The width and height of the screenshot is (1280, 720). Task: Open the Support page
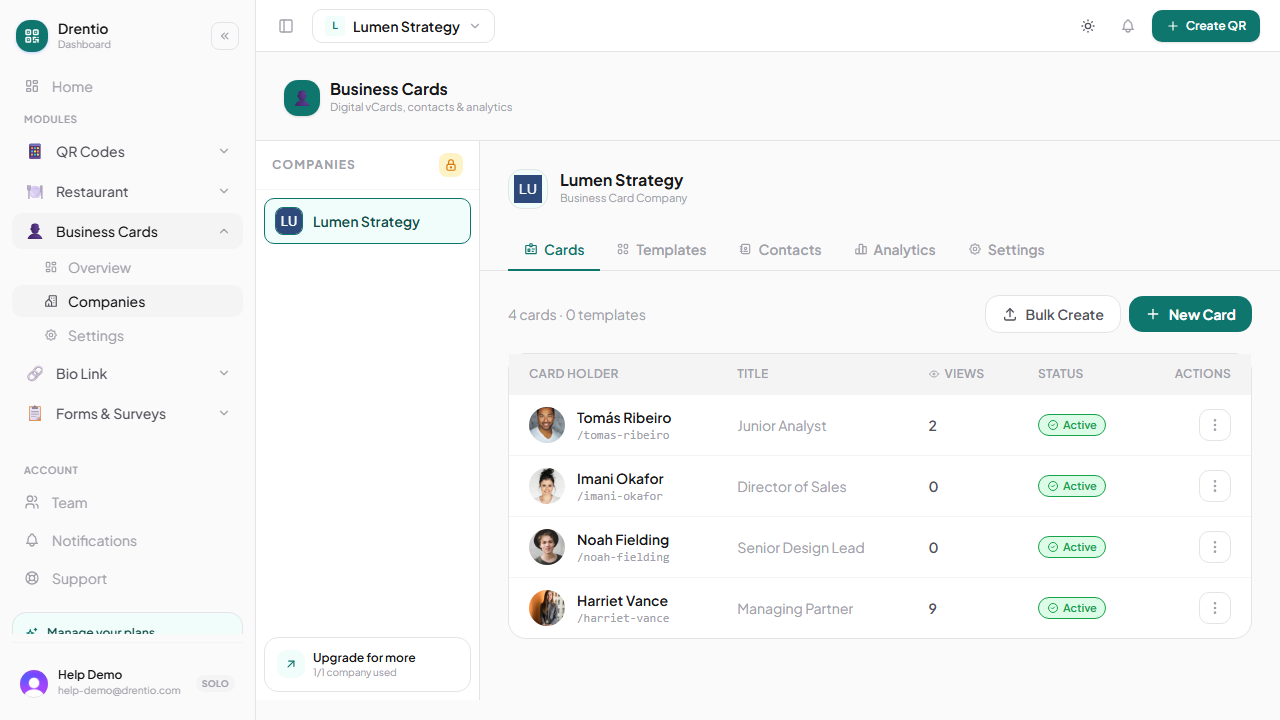(x=127, y=579)
